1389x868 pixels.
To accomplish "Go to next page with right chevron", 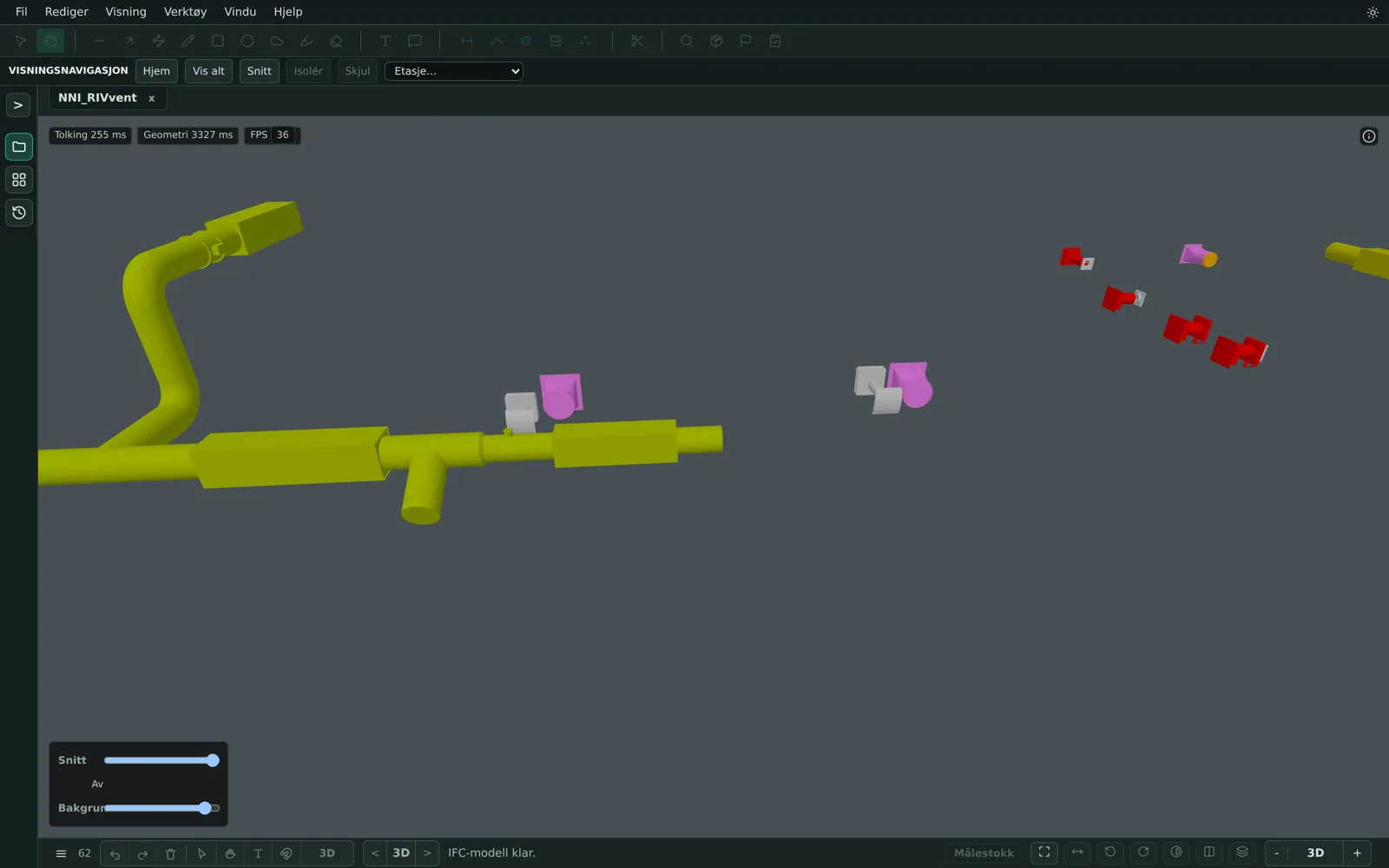I will [427, 853].
